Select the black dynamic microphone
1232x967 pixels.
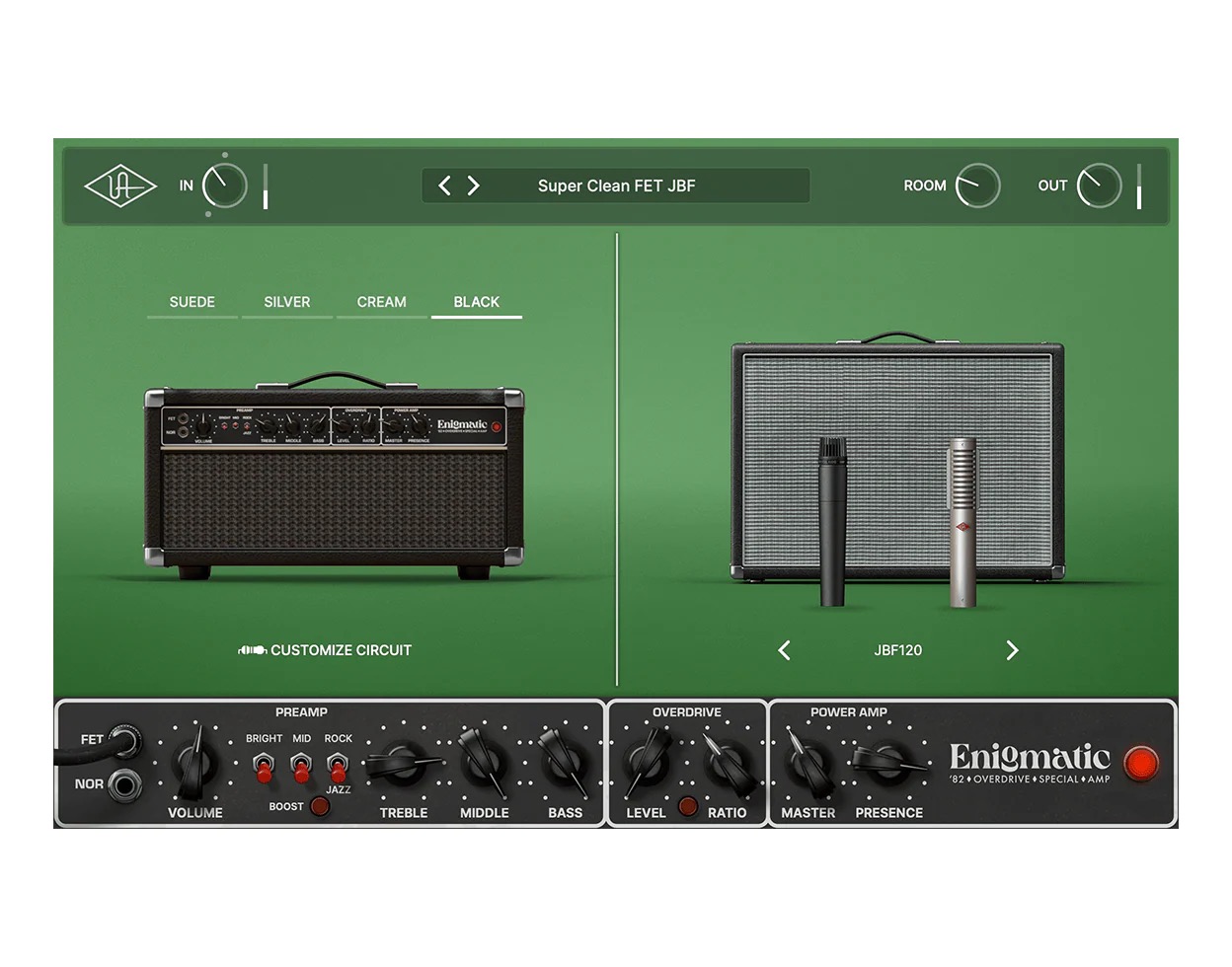point(833,522)
